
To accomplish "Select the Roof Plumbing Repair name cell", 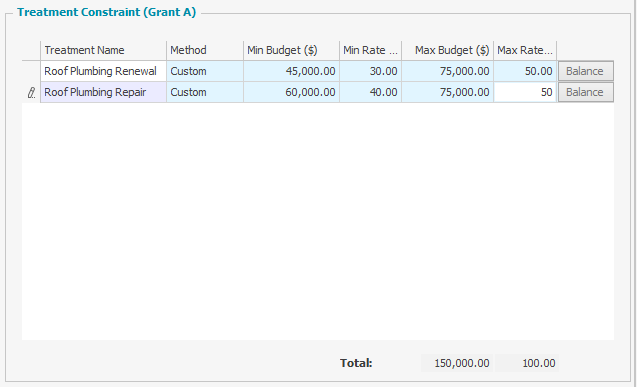I will (103, 92).
